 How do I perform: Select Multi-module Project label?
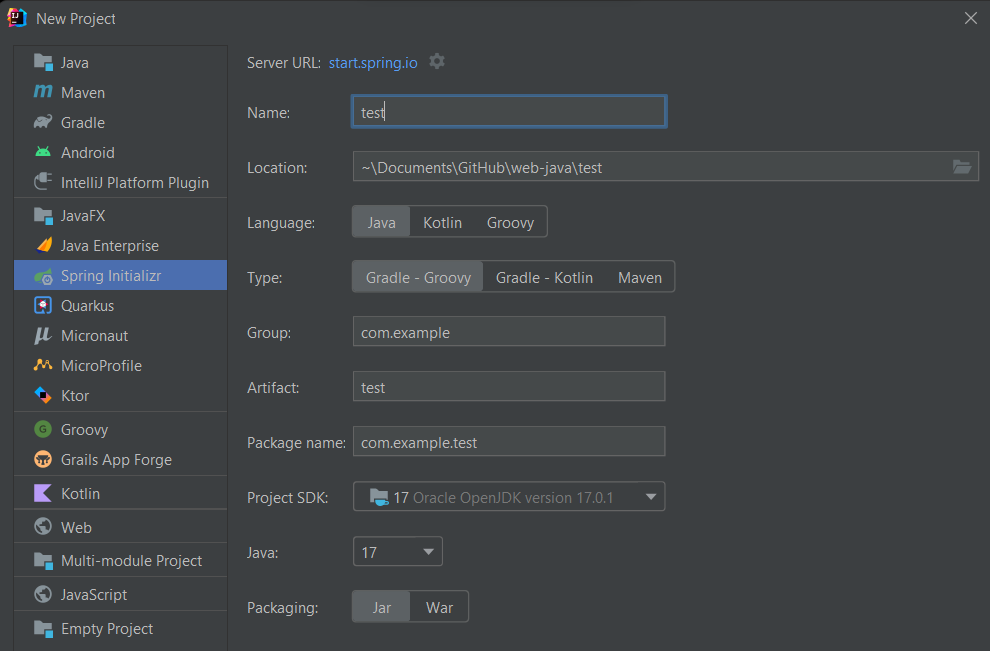[x=131, y=561]
